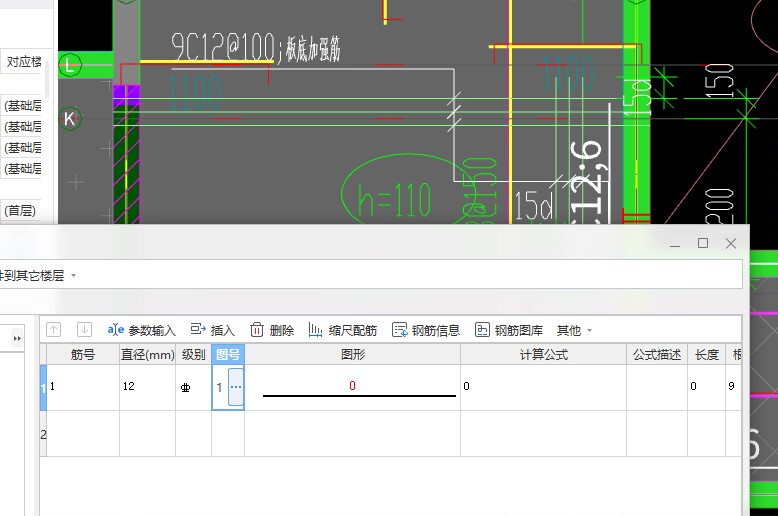
Task: Expand the 其他 dropdown menu
Action: (x=574, y=330)
